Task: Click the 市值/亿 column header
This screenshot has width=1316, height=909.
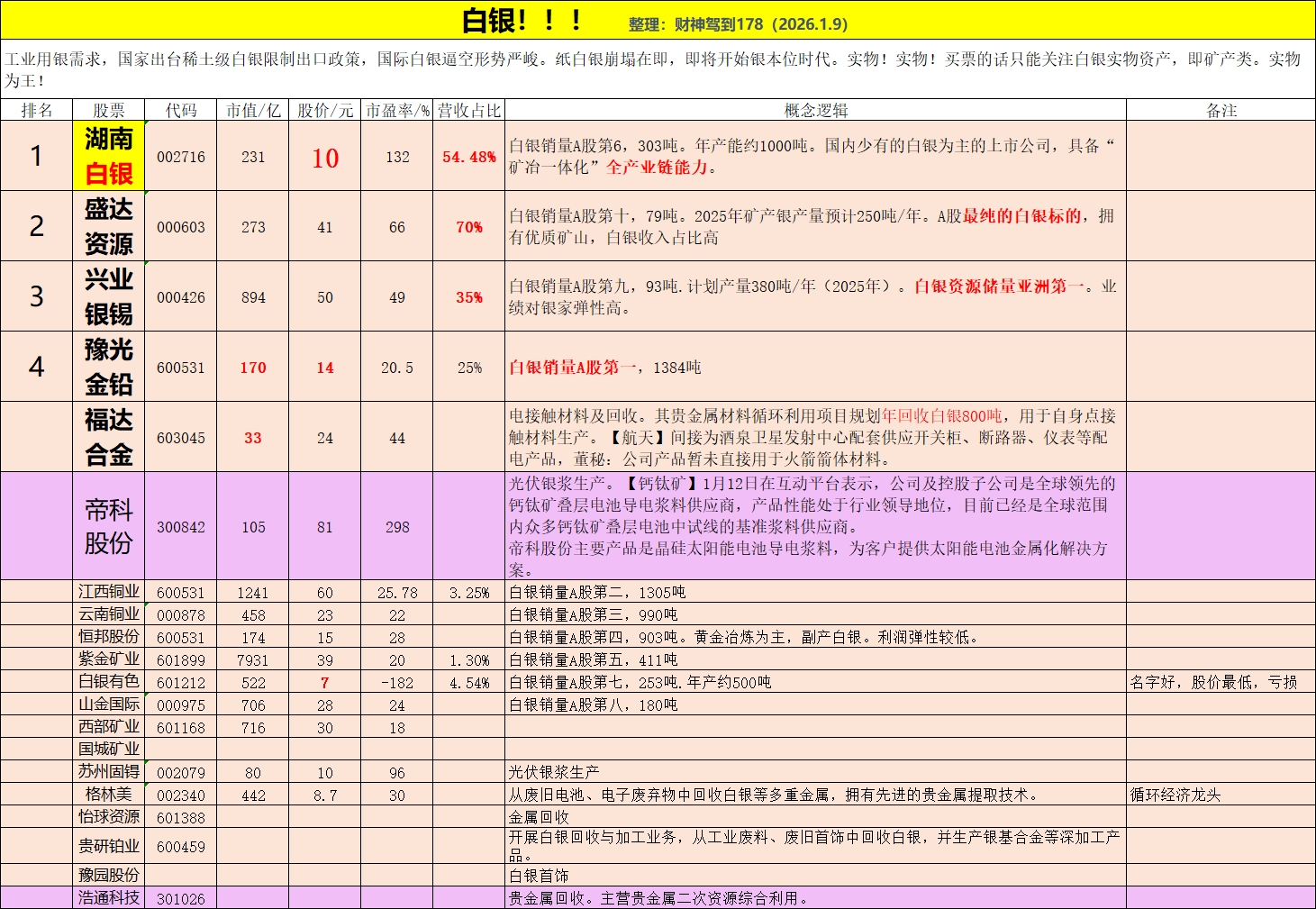Action: click(253, 110)
